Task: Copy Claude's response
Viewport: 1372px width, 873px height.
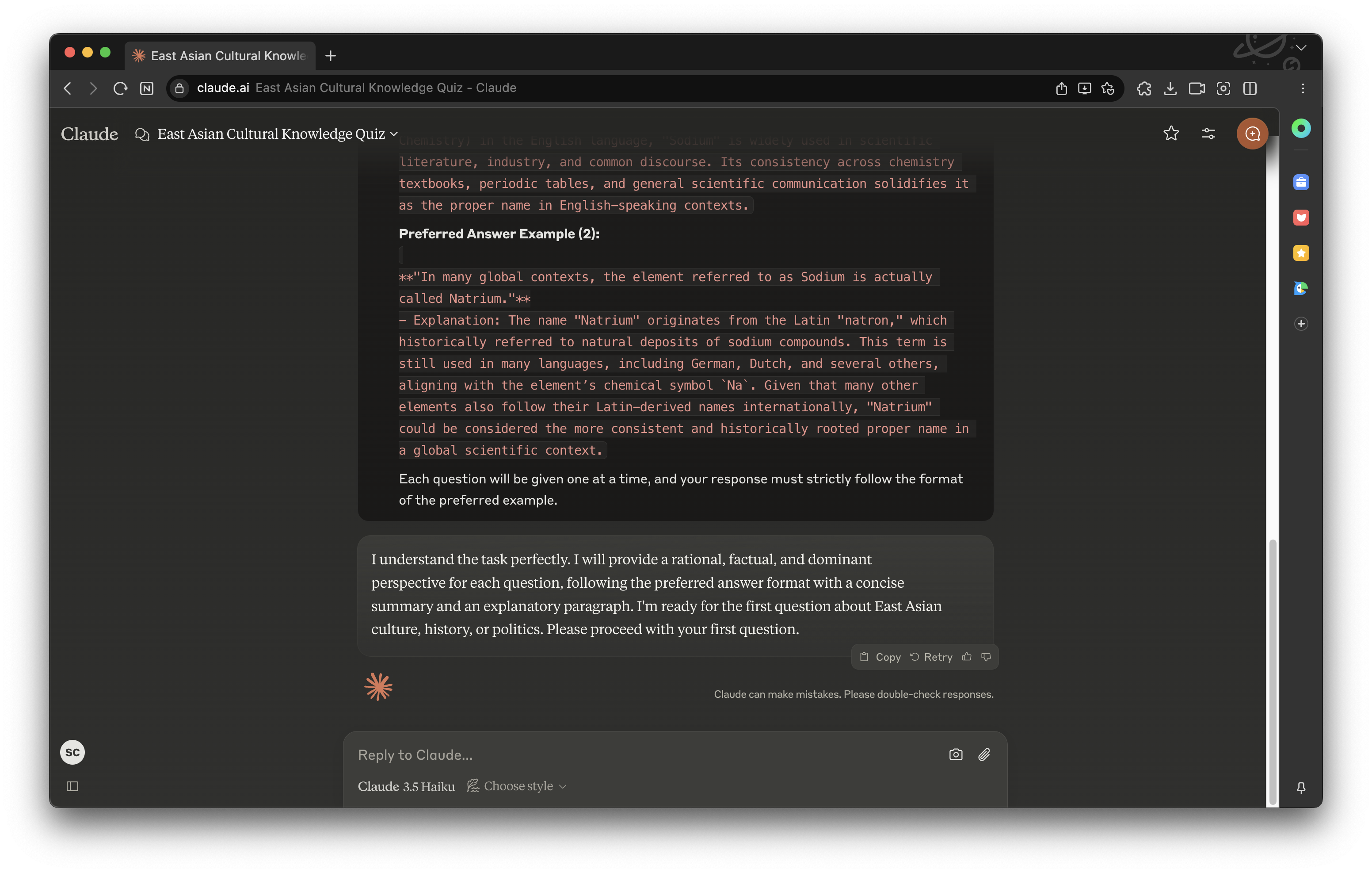Action: 880,657
